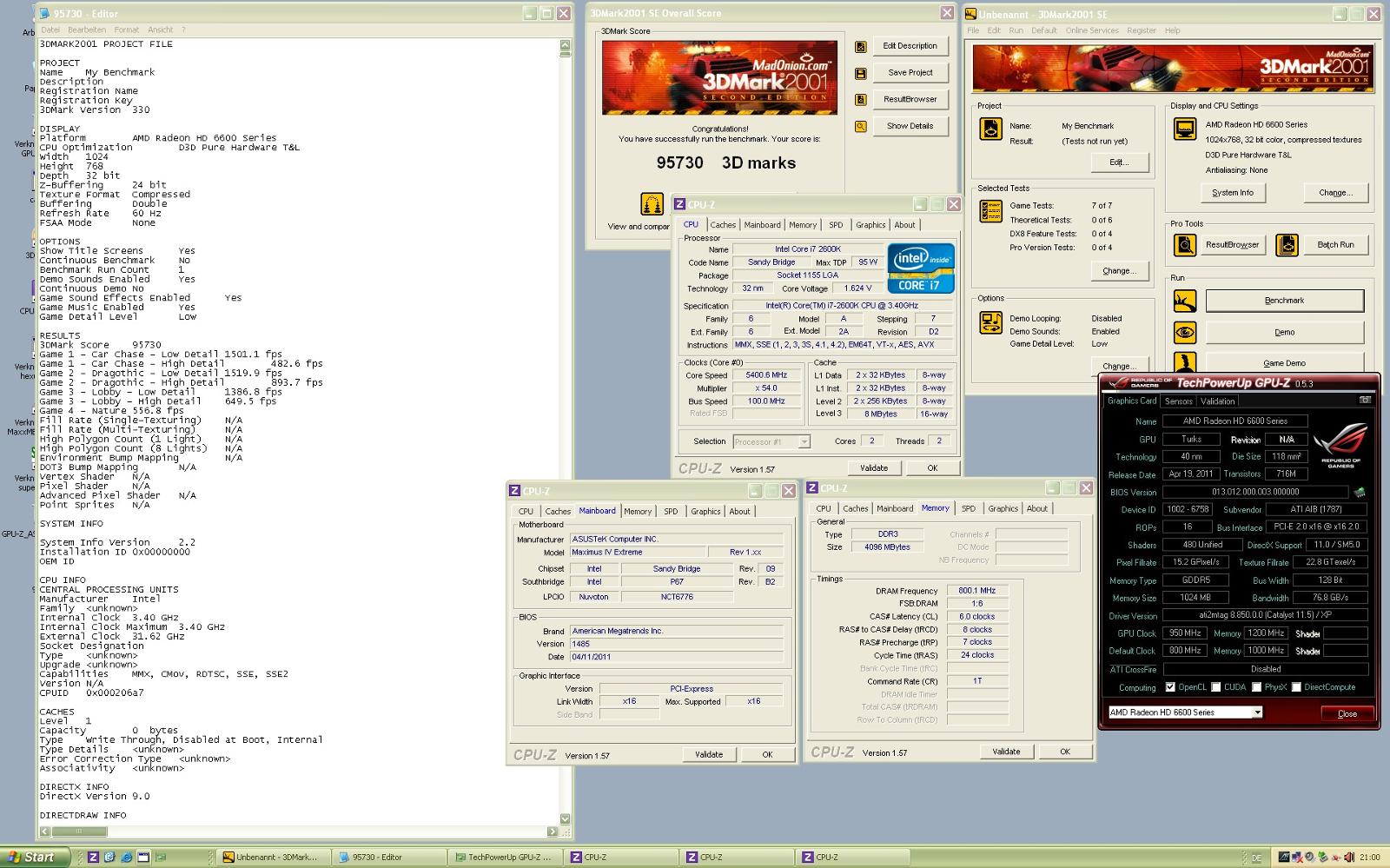Screen dimensions: 1390x868
Task: Click the GPU Clock 950 MHz field
Action: [1185, 633]
